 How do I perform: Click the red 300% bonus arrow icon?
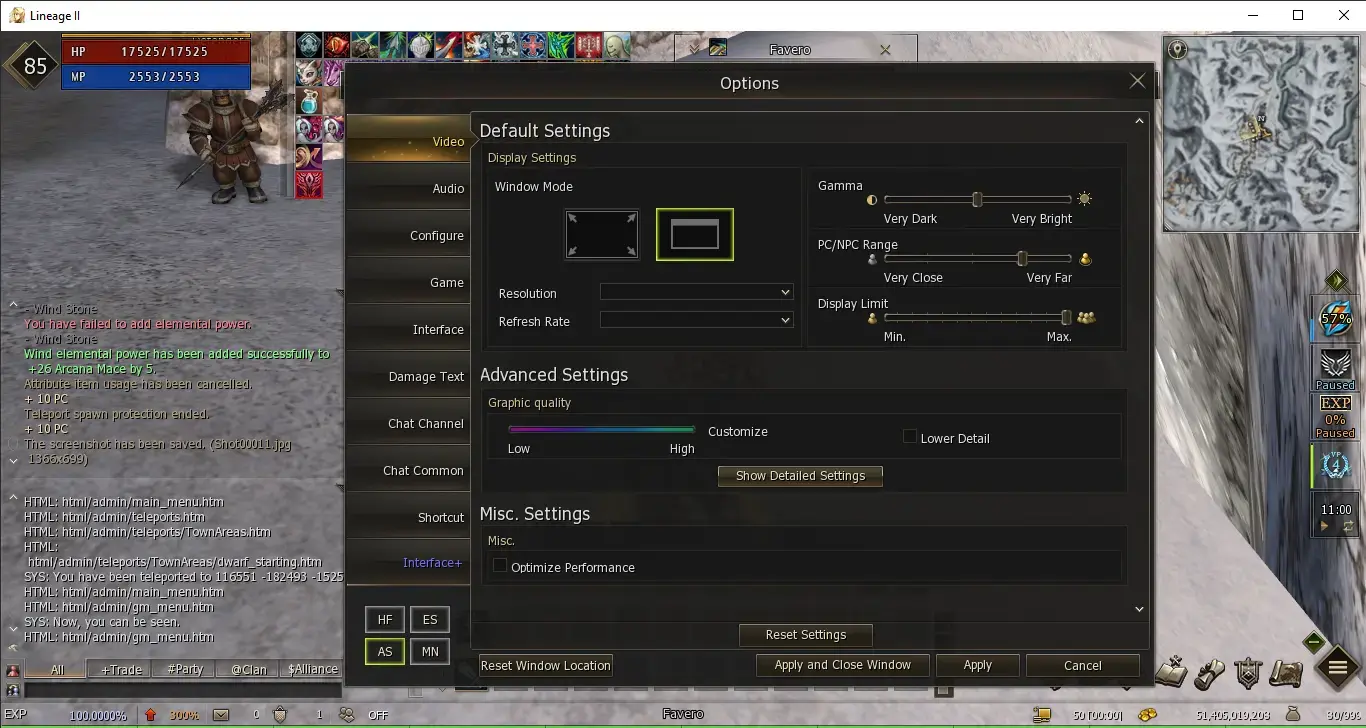pyautogui.click(x=150, y=715)
